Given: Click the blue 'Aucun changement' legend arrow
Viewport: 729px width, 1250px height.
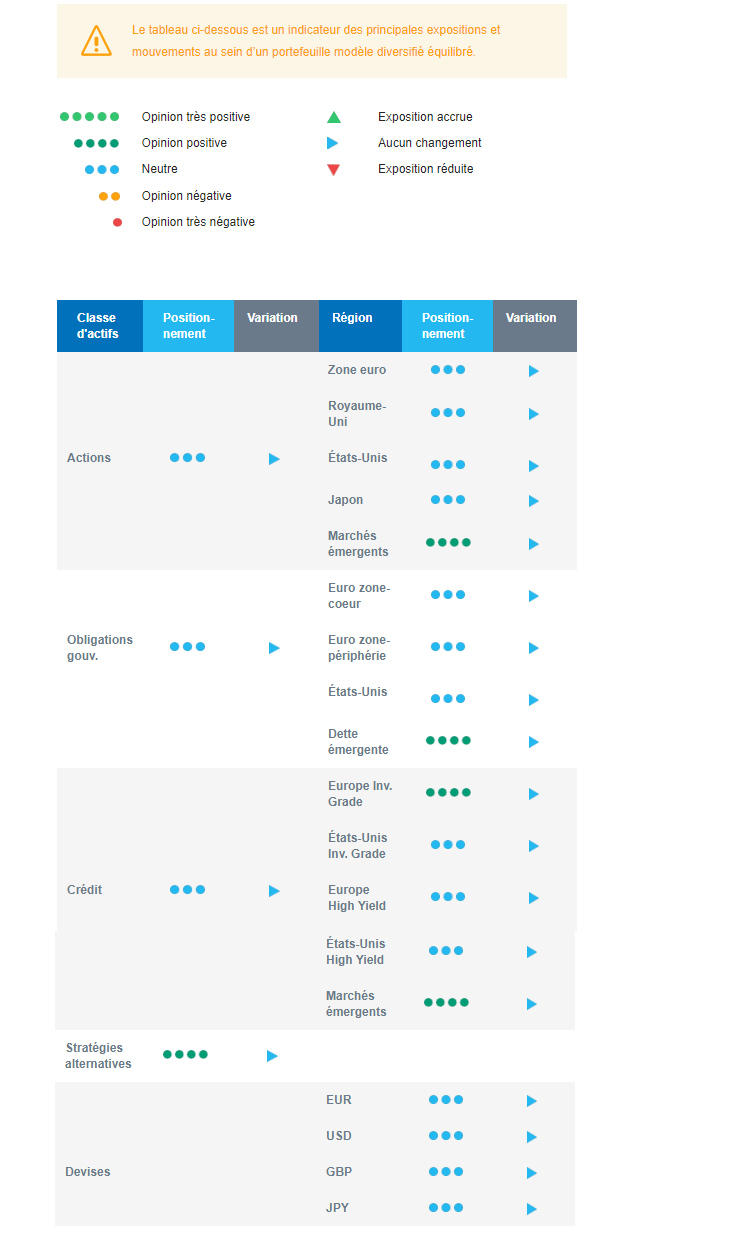Looking at the screenshot, I should (333, 143).
